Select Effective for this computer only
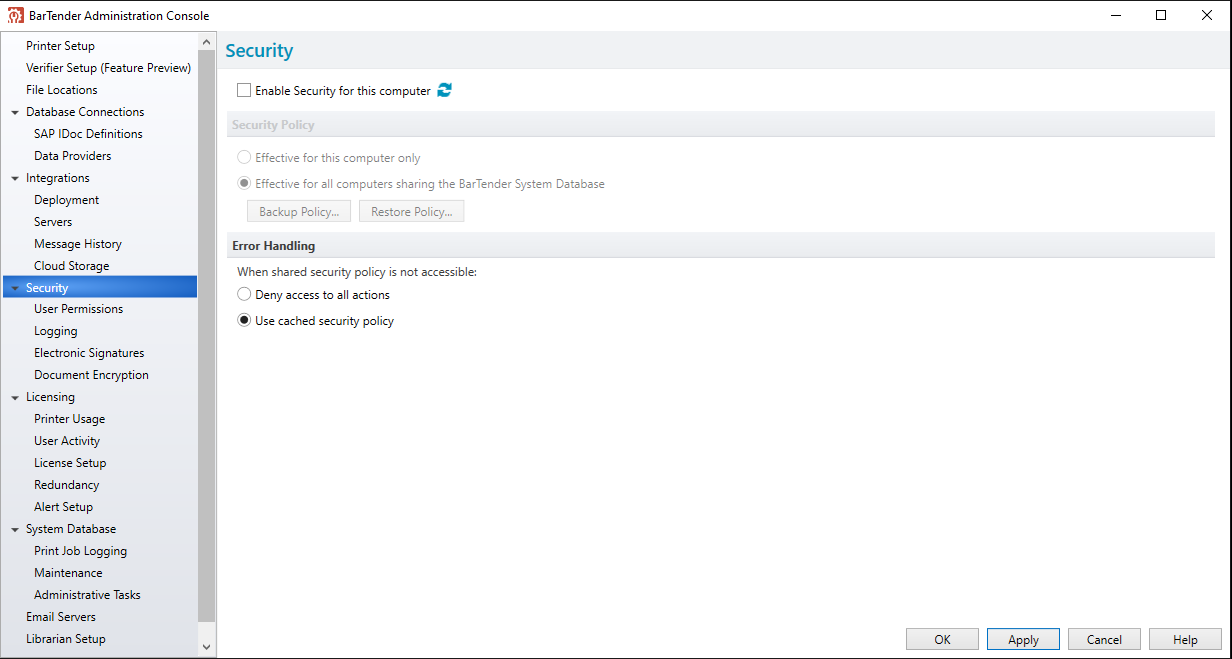The height and width of the screenshot is (659, 1232). tap(244, 158)
